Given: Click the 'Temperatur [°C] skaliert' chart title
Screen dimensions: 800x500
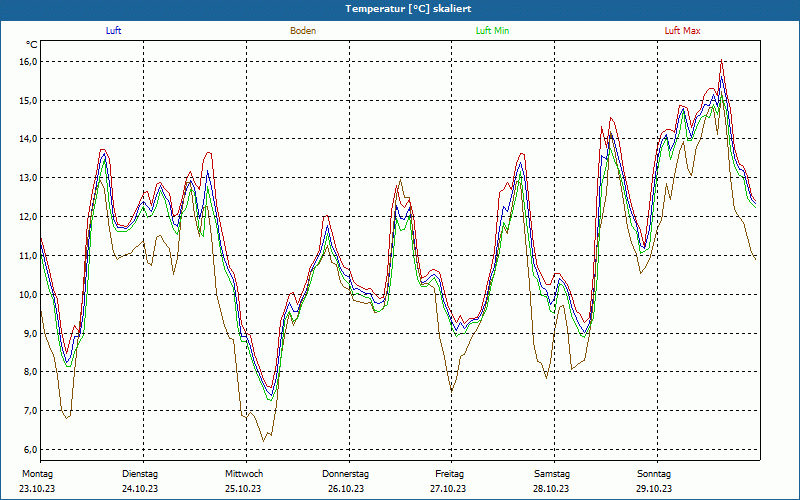Looking at the screenshot, I should click(399, 8).
